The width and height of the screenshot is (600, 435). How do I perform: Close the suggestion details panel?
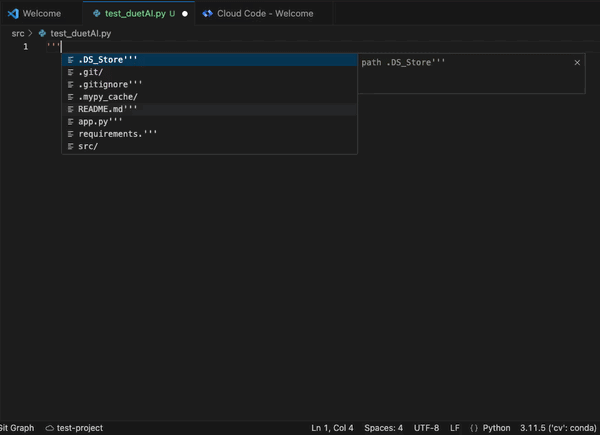[x=577, y=62]
